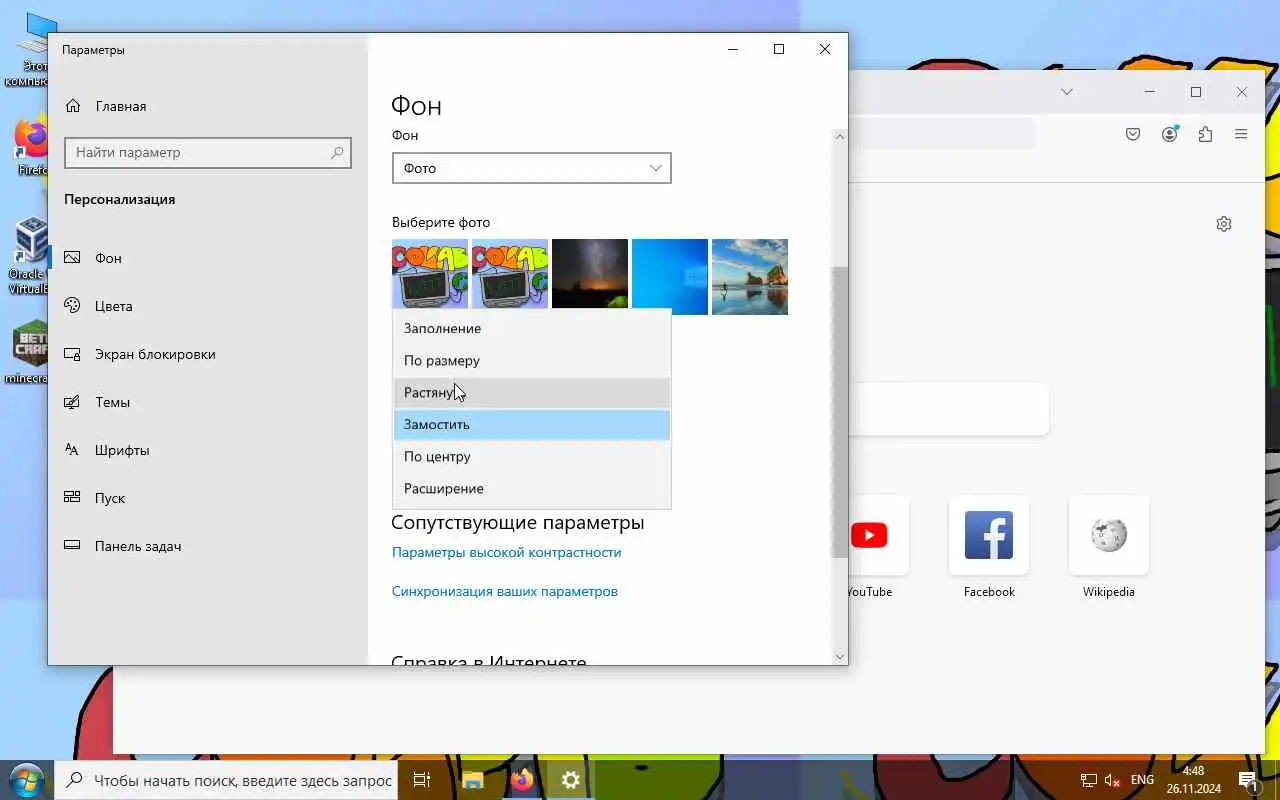The image size is (1280, 800).
Task: Click the magnifier in Найти параметр box
Action: (x=337, y=152)
